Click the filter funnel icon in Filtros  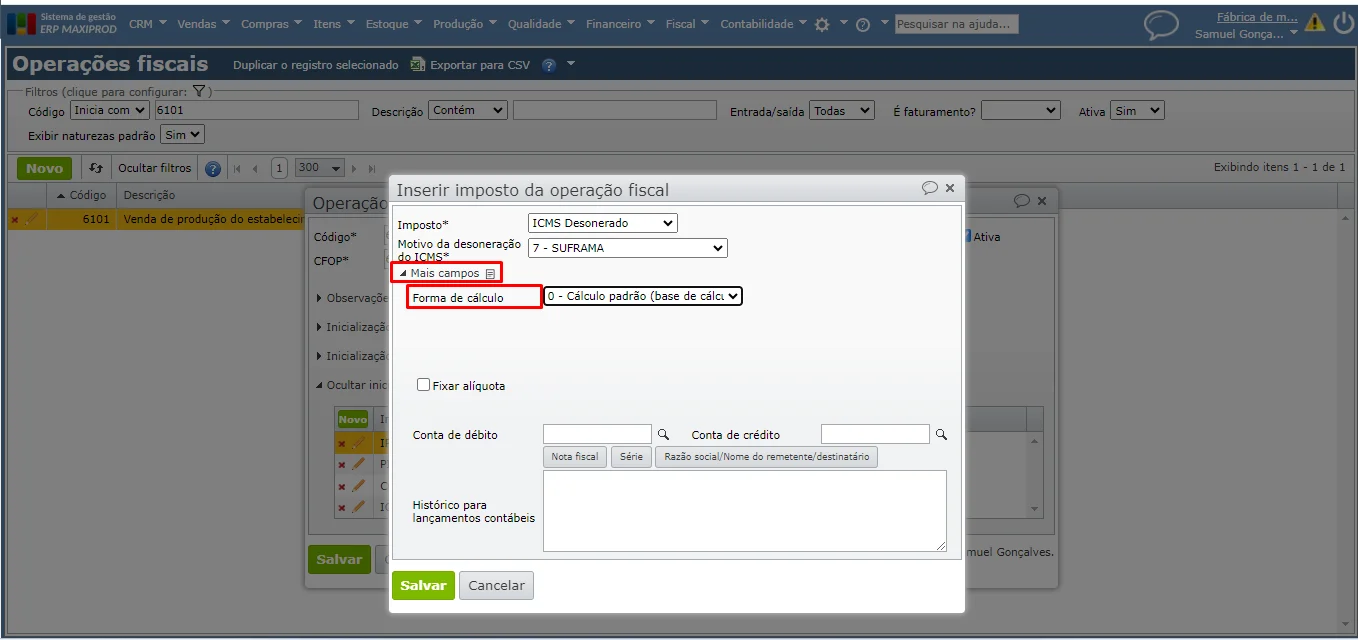199,91
